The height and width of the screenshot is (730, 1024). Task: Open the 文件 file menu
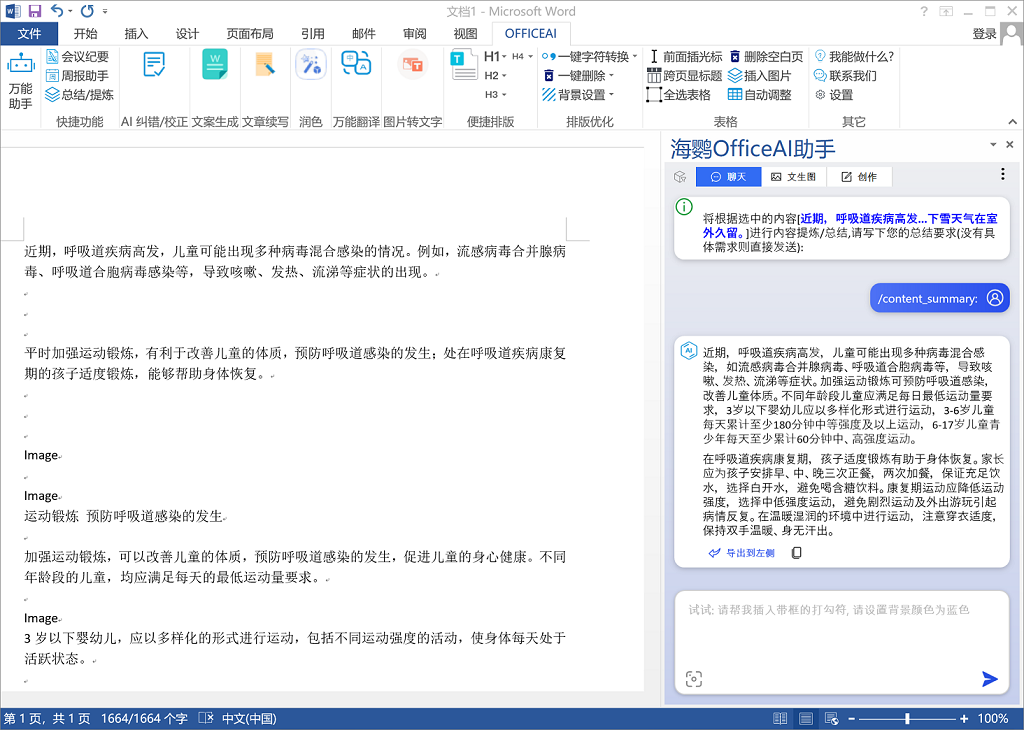[x=29, y=33]
